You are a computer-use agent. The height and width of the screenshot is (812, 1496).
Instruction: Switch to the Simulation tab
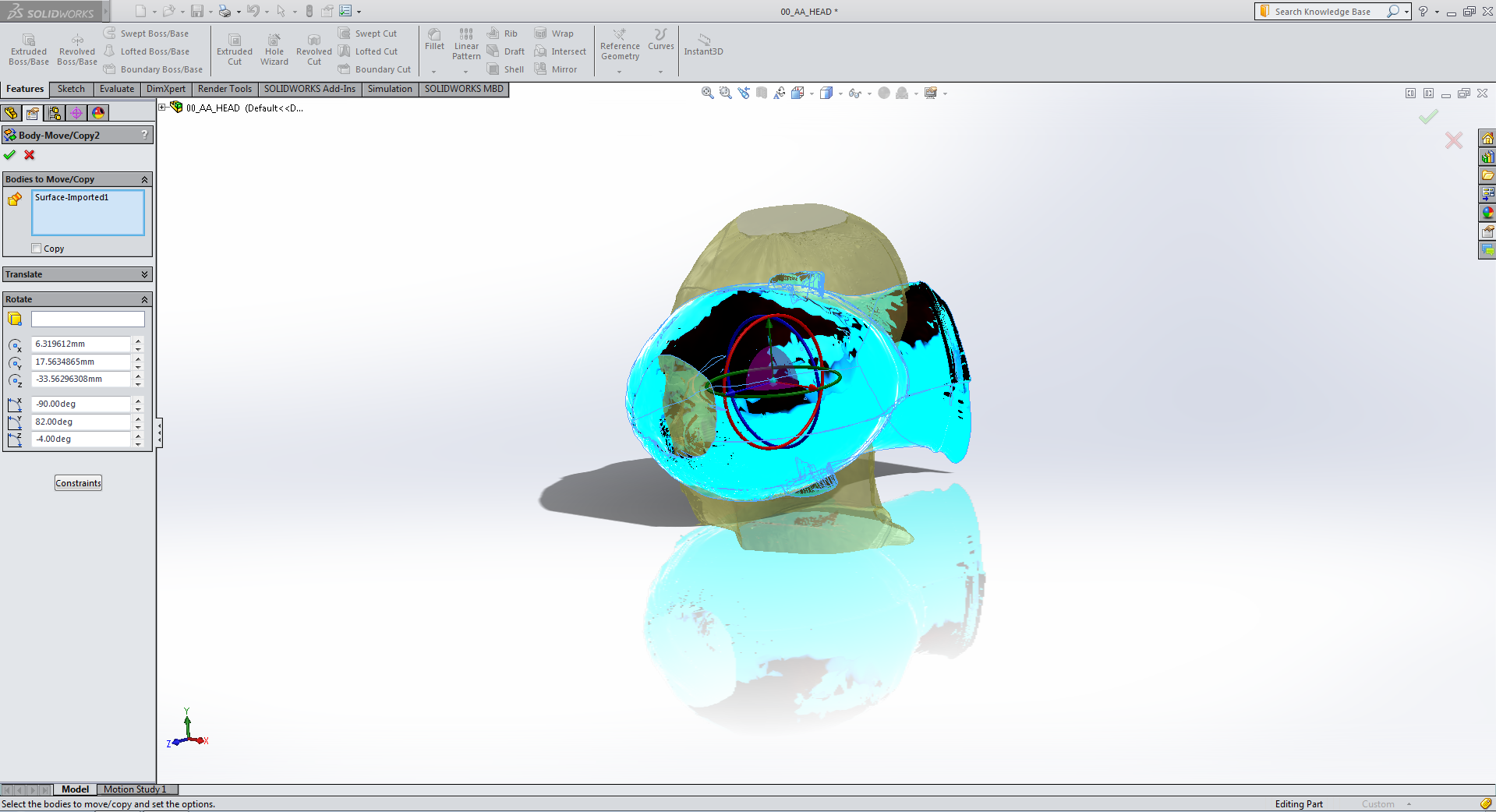tap(390, 89)
